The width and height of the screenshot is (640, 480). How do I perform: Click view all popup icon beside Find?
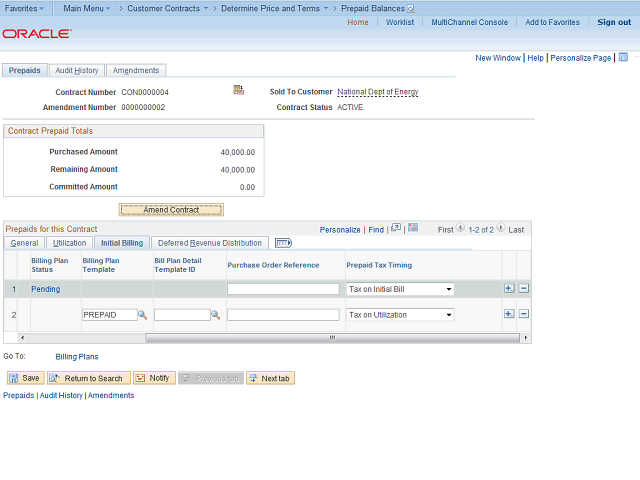tap(396, 227)
